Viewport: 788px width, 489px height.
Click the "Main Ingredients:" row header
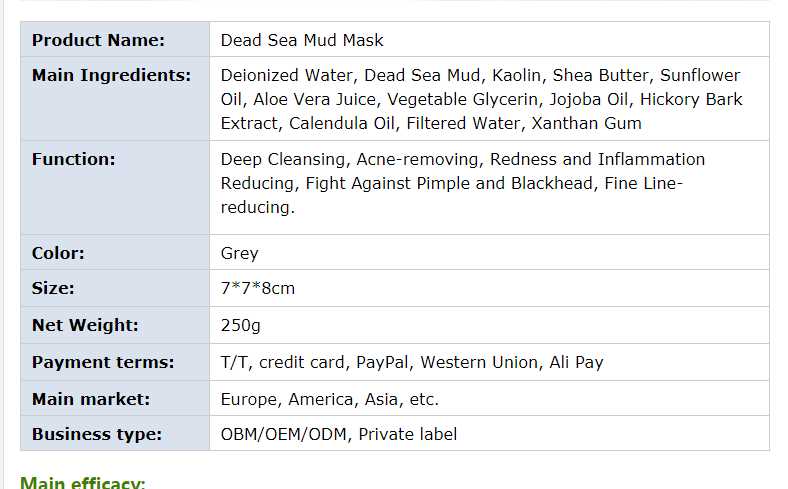pyautogui.click(x=111, y=75)
